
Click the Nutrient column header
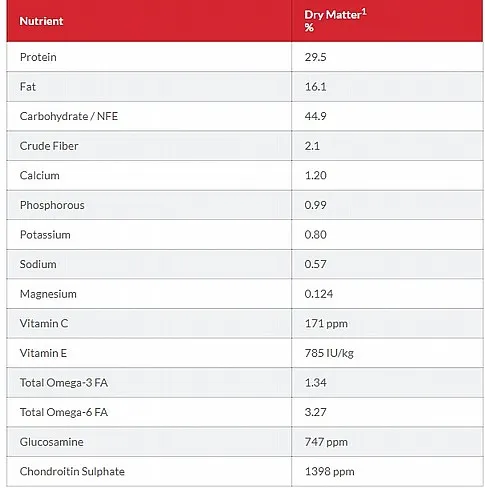[x=41, y=21]
